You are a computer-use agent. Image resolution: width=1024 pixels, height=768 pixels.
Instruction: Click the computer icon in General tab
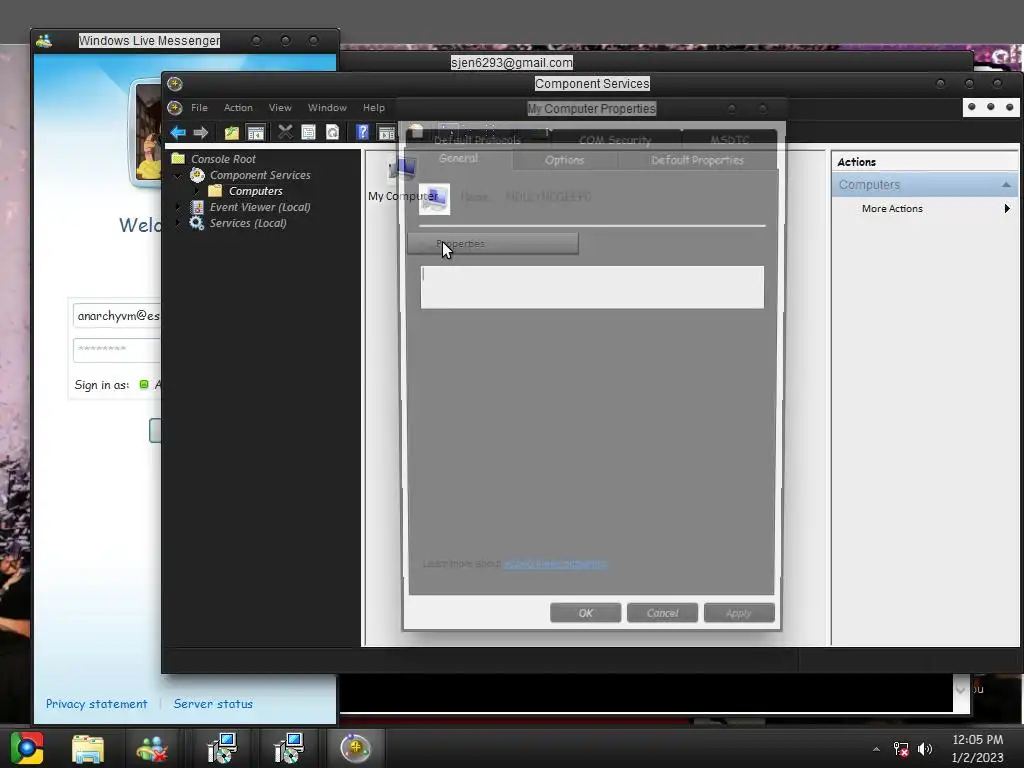pos(434,199)
